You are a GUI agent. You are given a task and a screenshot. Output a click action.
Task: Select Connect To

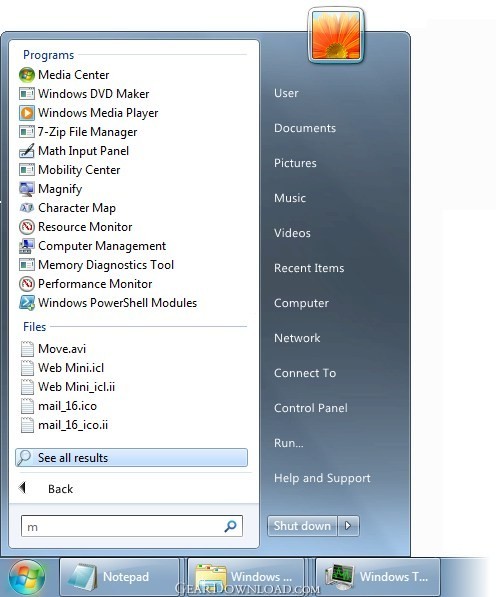pos(305,373)
